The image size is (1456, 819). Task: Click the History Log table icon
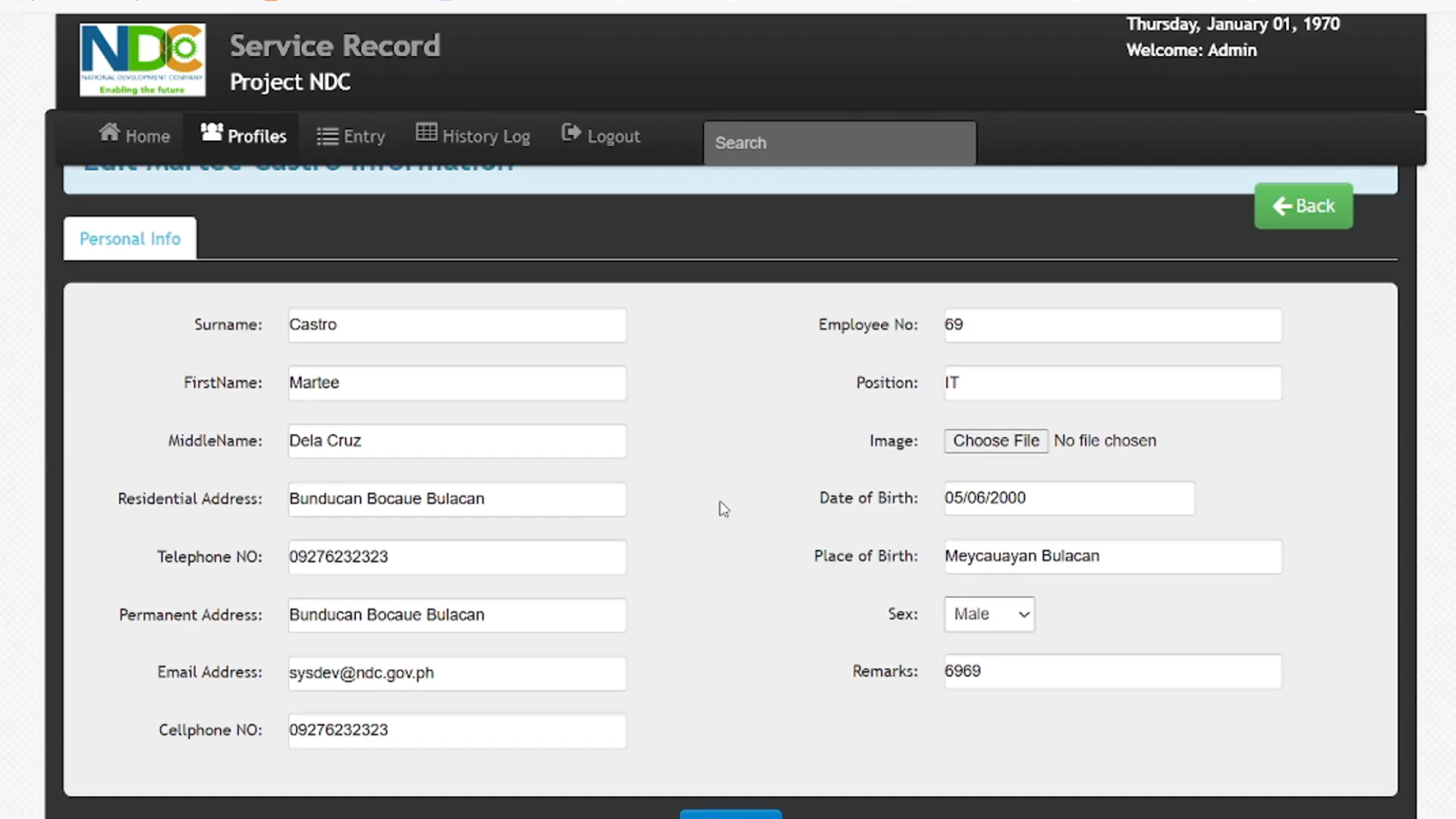tap(426, 134)
